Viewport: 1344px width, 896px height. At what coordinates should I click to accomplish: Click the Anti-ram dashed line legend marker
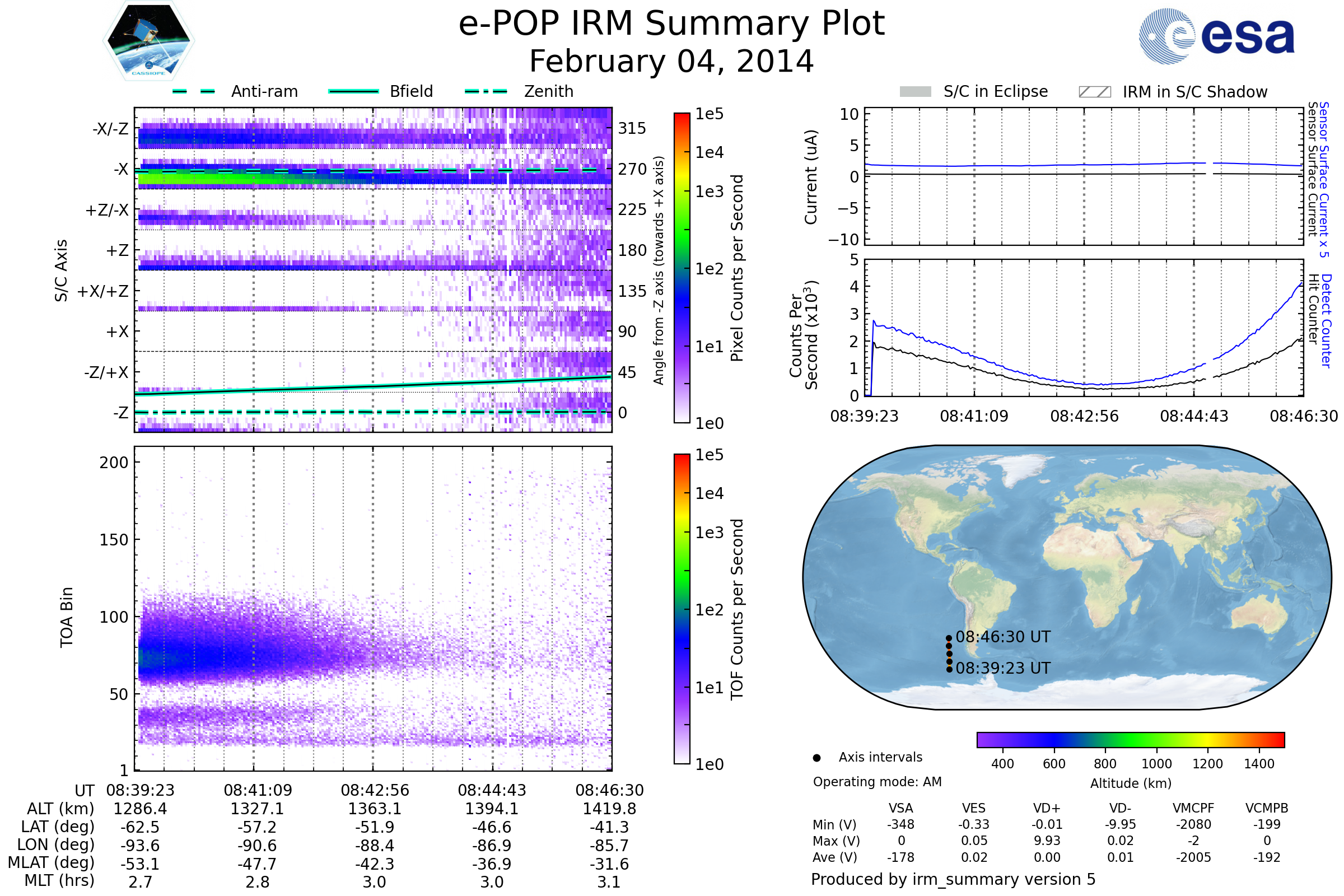click(194, 91)
